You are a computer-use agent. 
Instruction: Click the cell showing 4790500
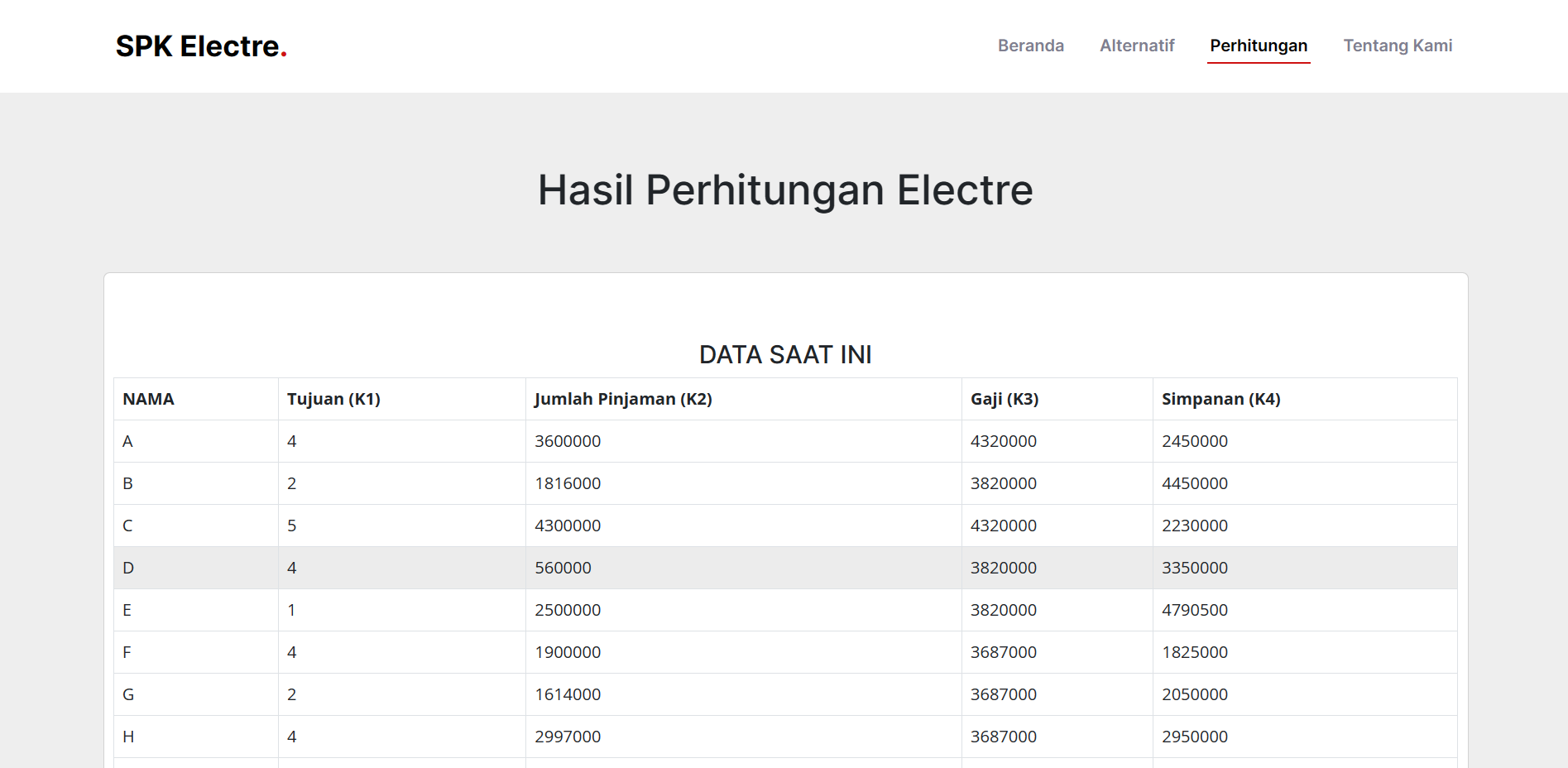1193,610
